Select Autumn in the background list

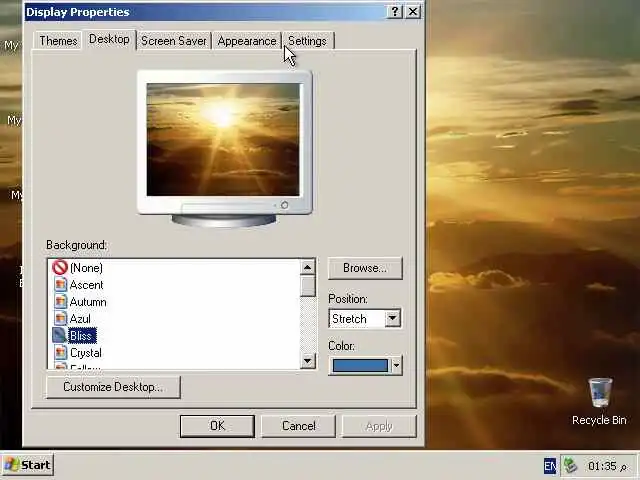click(88, 302)
